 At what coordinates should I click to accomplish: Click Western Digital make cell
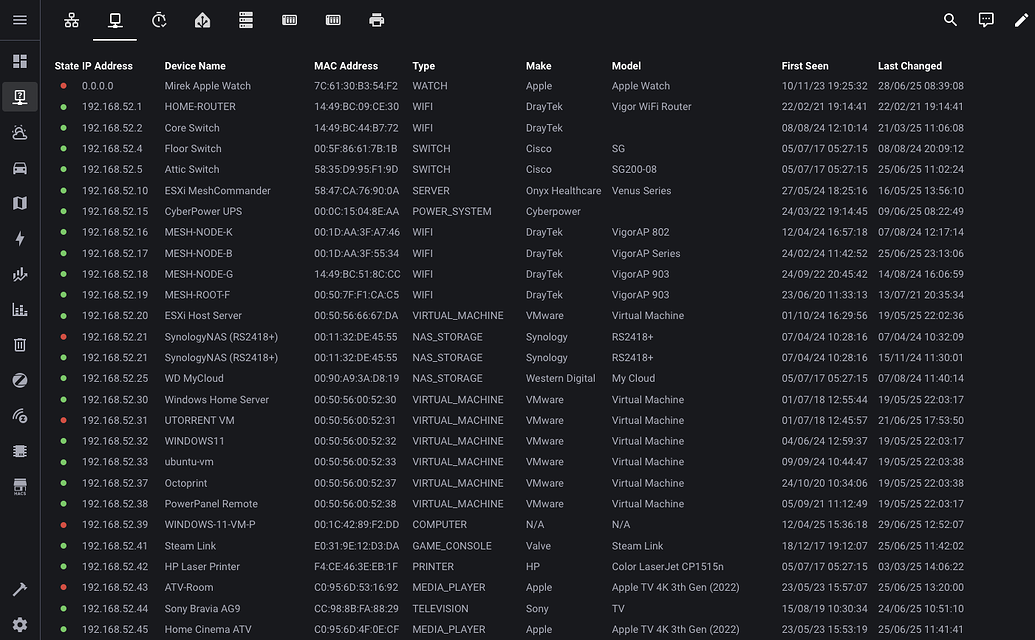point(560,378)
